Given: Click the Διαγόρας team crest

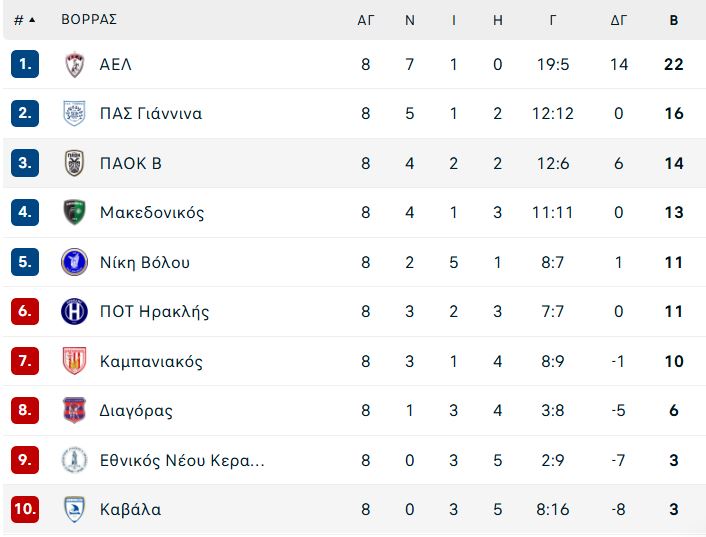Looking at the screenshot, I should pos(74,410).
